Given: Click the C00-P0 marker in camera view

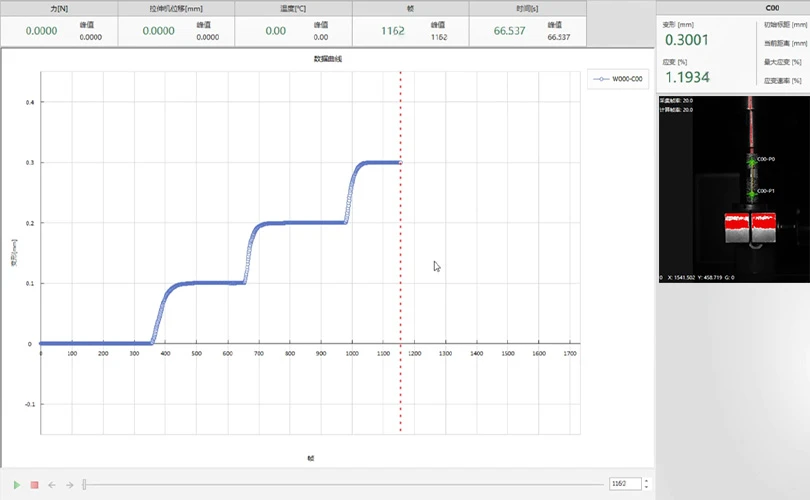Looking at the screenshot, I should click(752, 162).
